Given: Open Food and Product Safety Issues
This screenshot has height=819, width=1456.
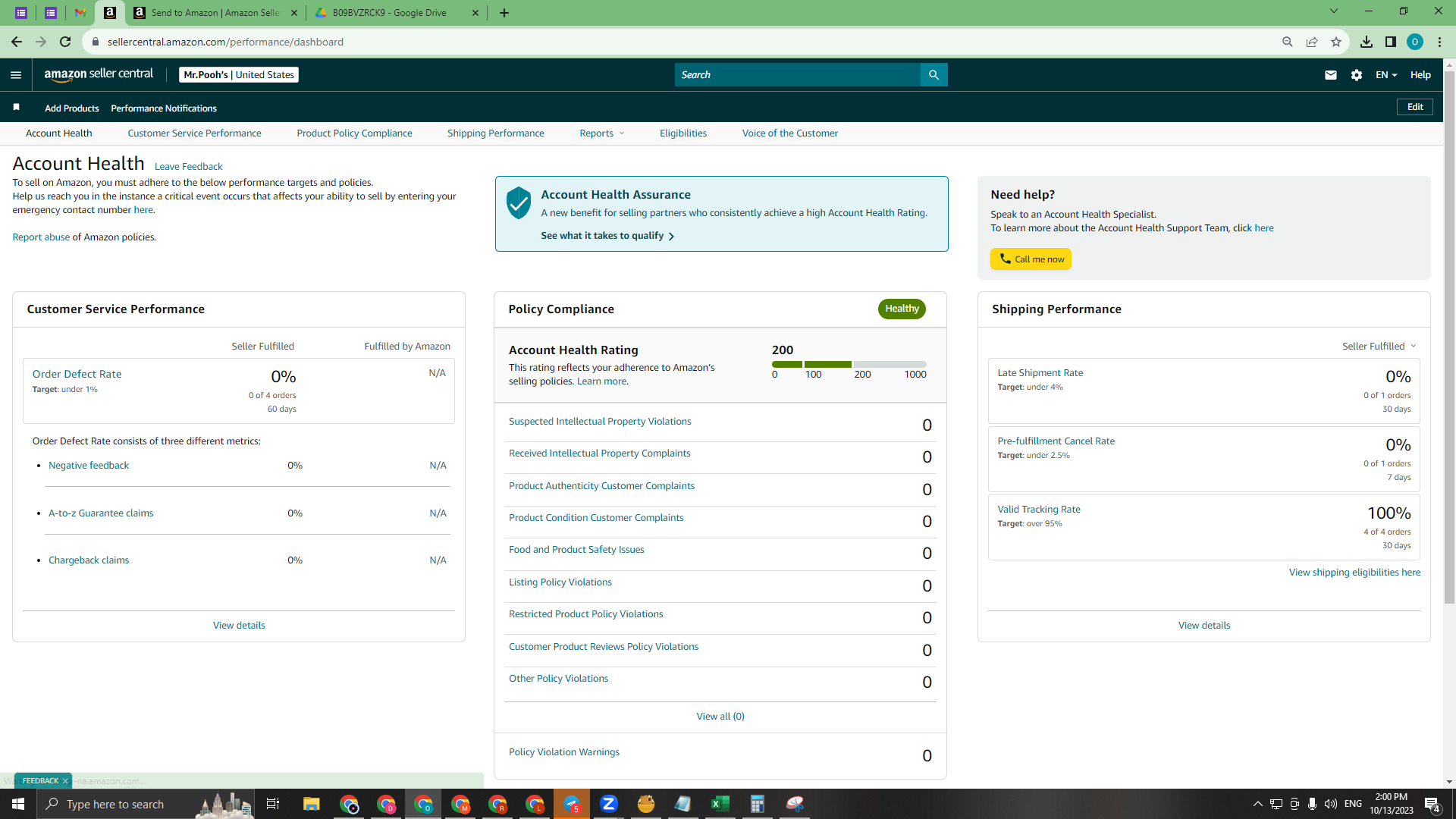Looking at the screenshot, I should (576, 550).
